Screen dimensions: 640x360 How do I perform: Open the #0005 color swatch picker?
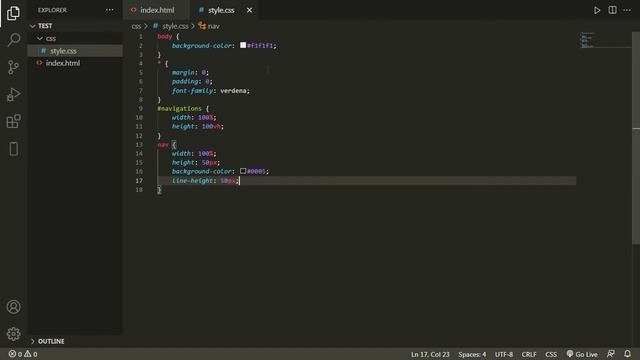(x=243, y=171)
